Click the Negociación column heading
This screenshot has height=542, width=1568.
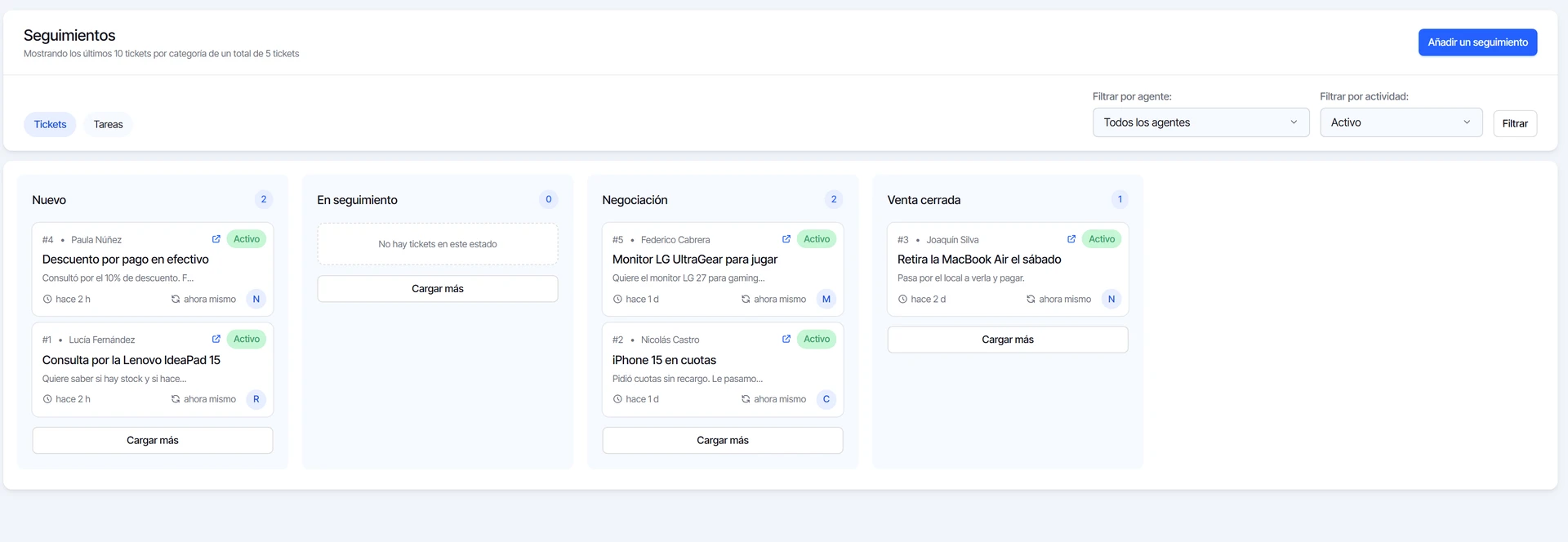point(635,200)
